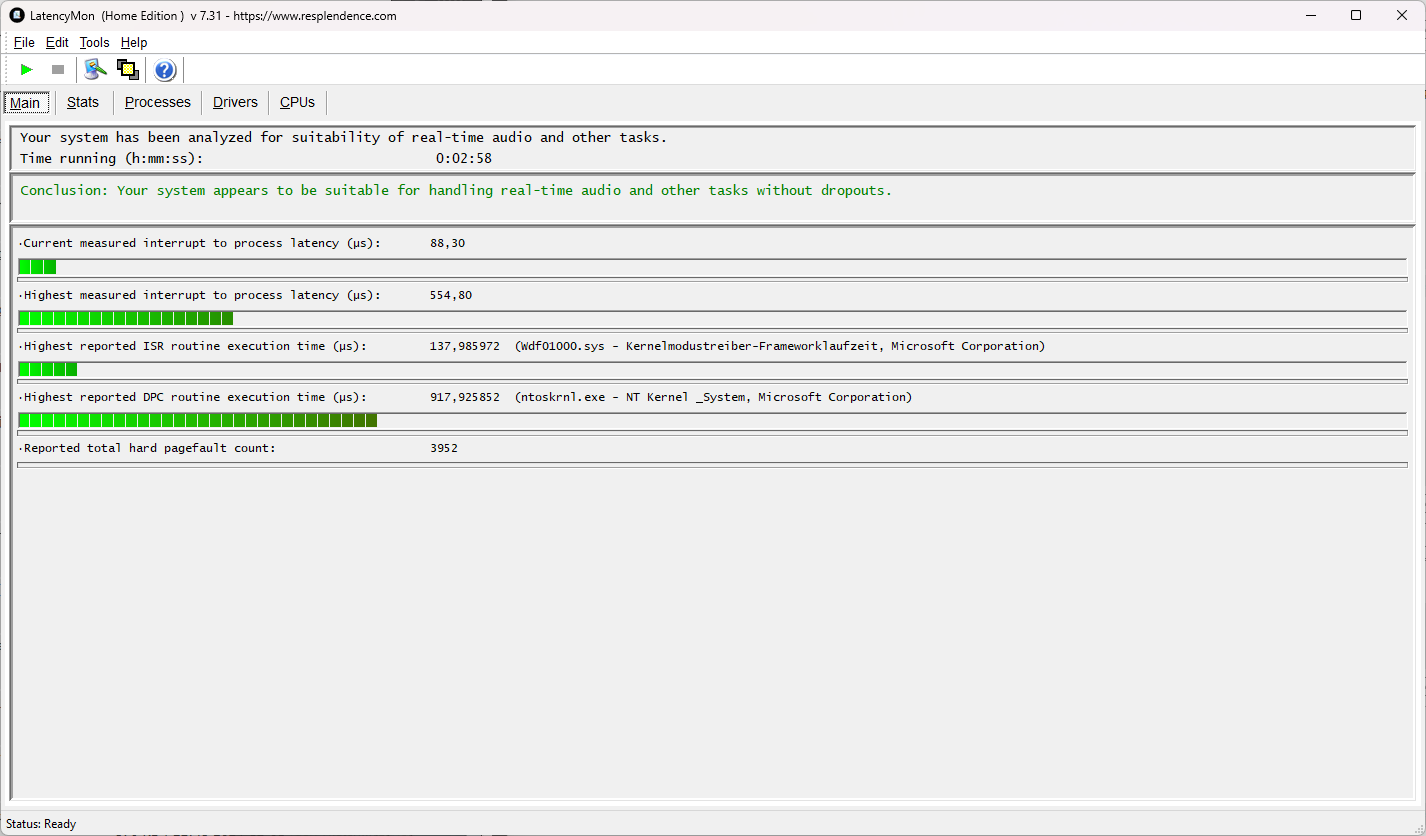This screenshot has width=1426, height=836.
Task: Show the Drivers tab
Action: click(235, 102)
